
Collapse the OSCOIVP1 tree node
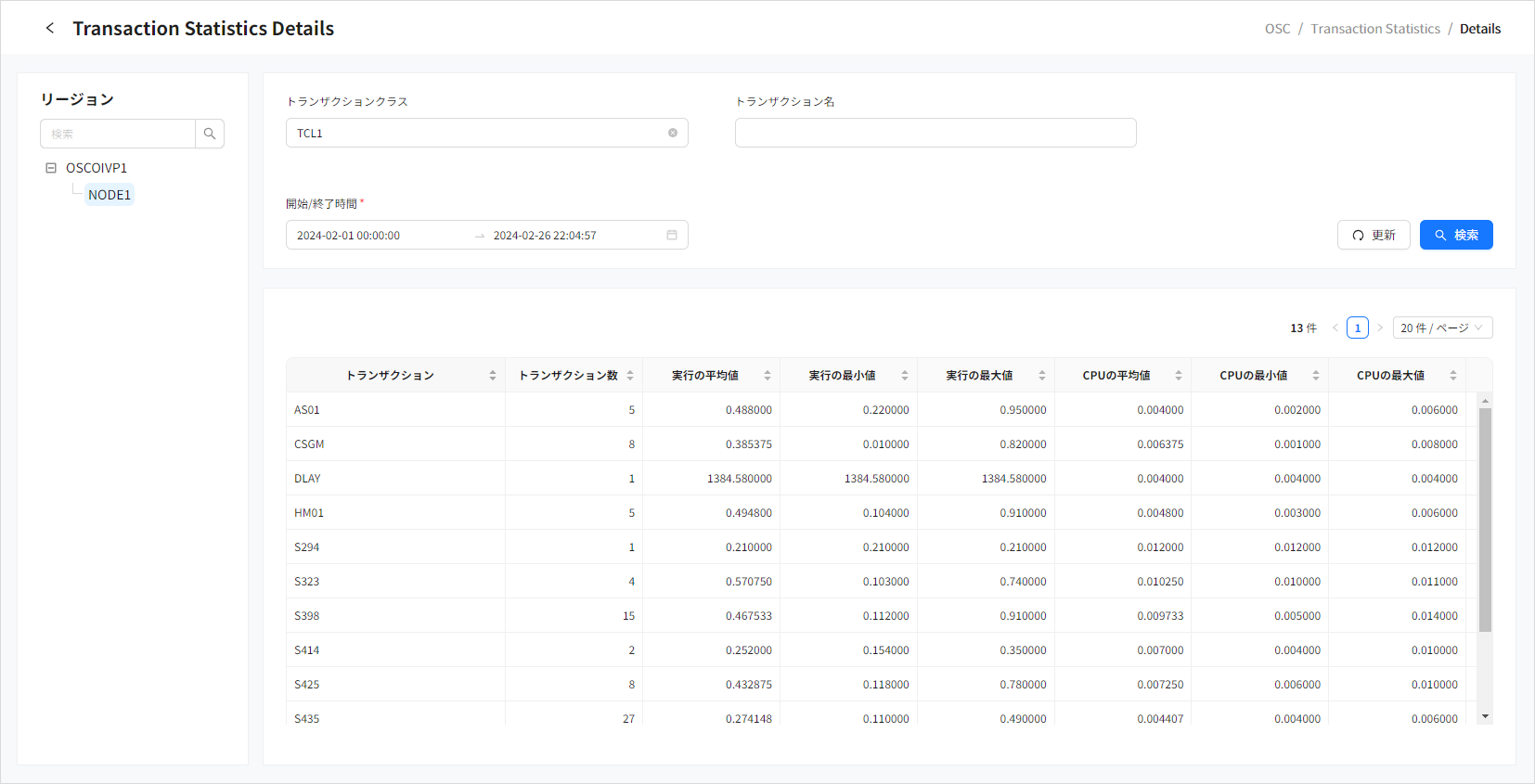click(51, 168)
